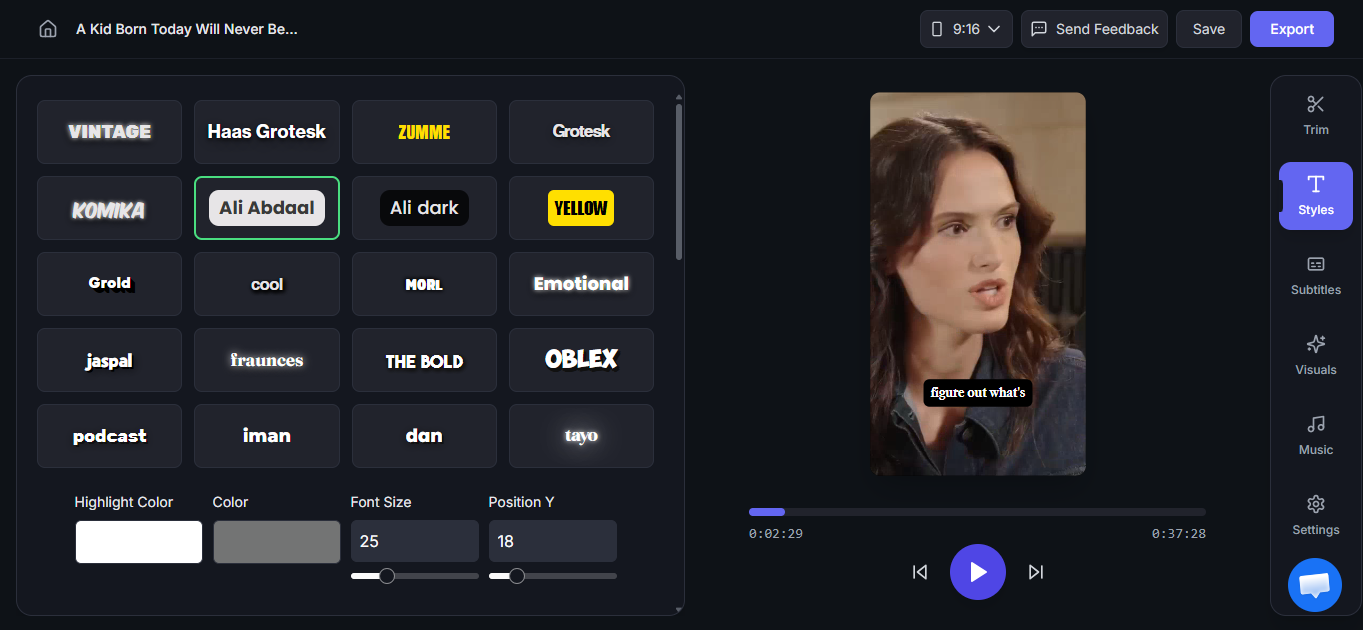Select the iman caption style

coord(267,436)
